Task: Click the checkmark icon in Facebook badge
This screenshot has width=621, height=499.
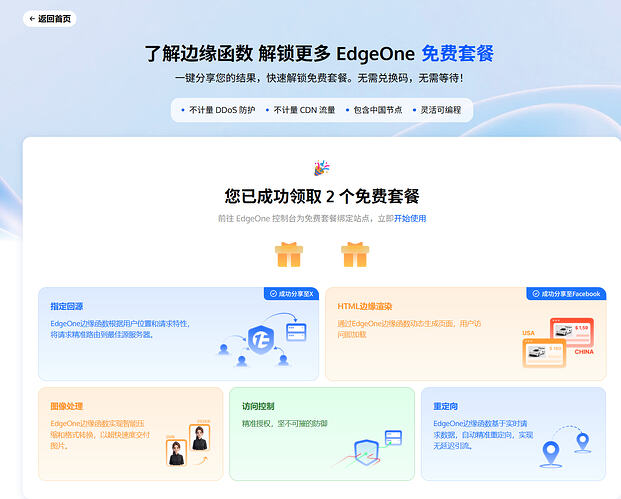Action: (x=536, y=294)
